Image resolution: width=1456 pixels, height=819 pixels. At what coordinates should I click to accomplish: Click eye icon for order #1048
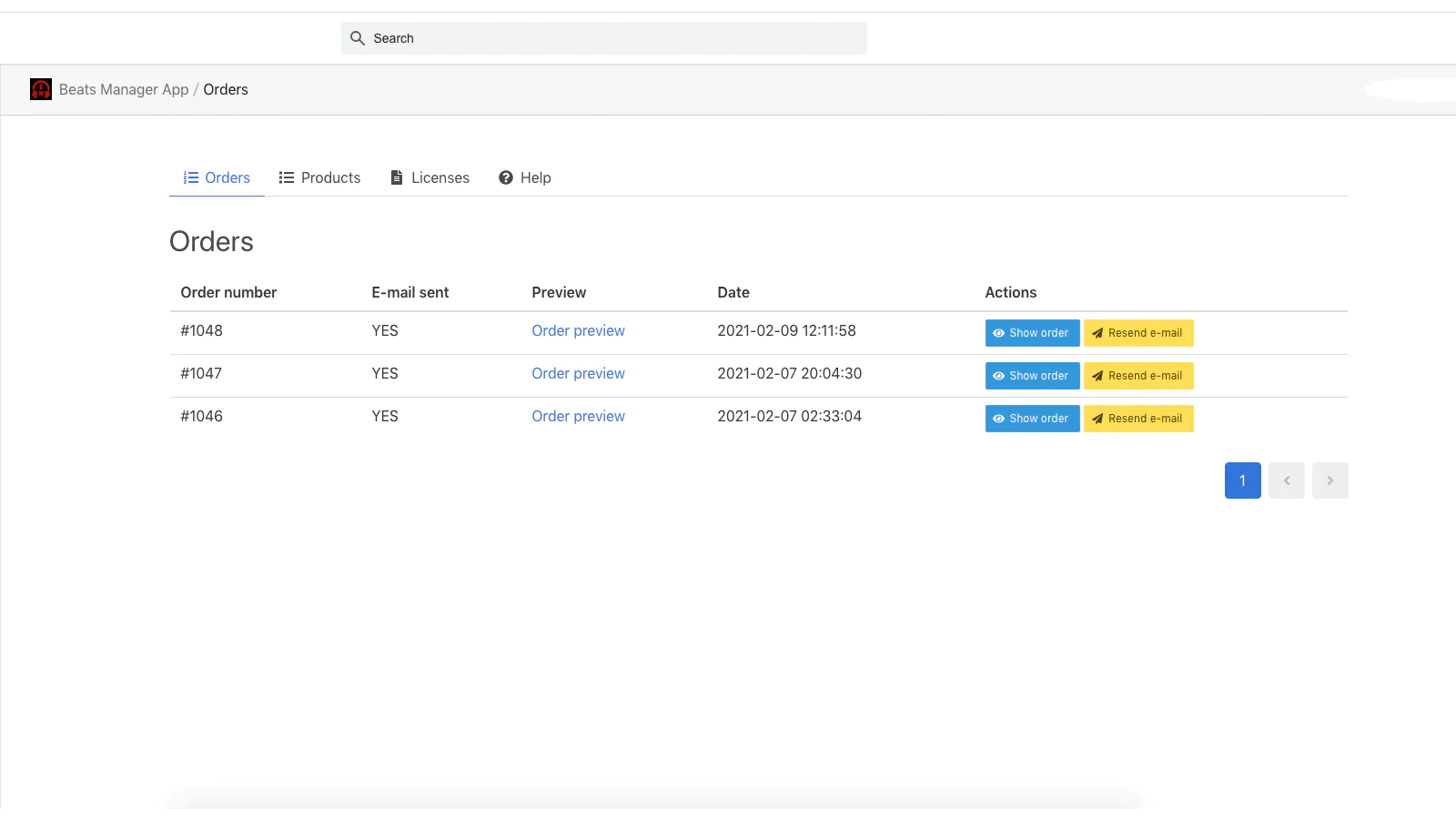click(998, 333)
